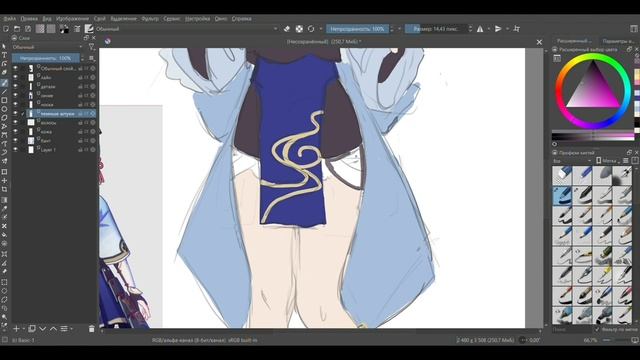640x360 pixels.
Task: Open the gradient fill picker
Action: pyautogui.click(x=40, y=29)
